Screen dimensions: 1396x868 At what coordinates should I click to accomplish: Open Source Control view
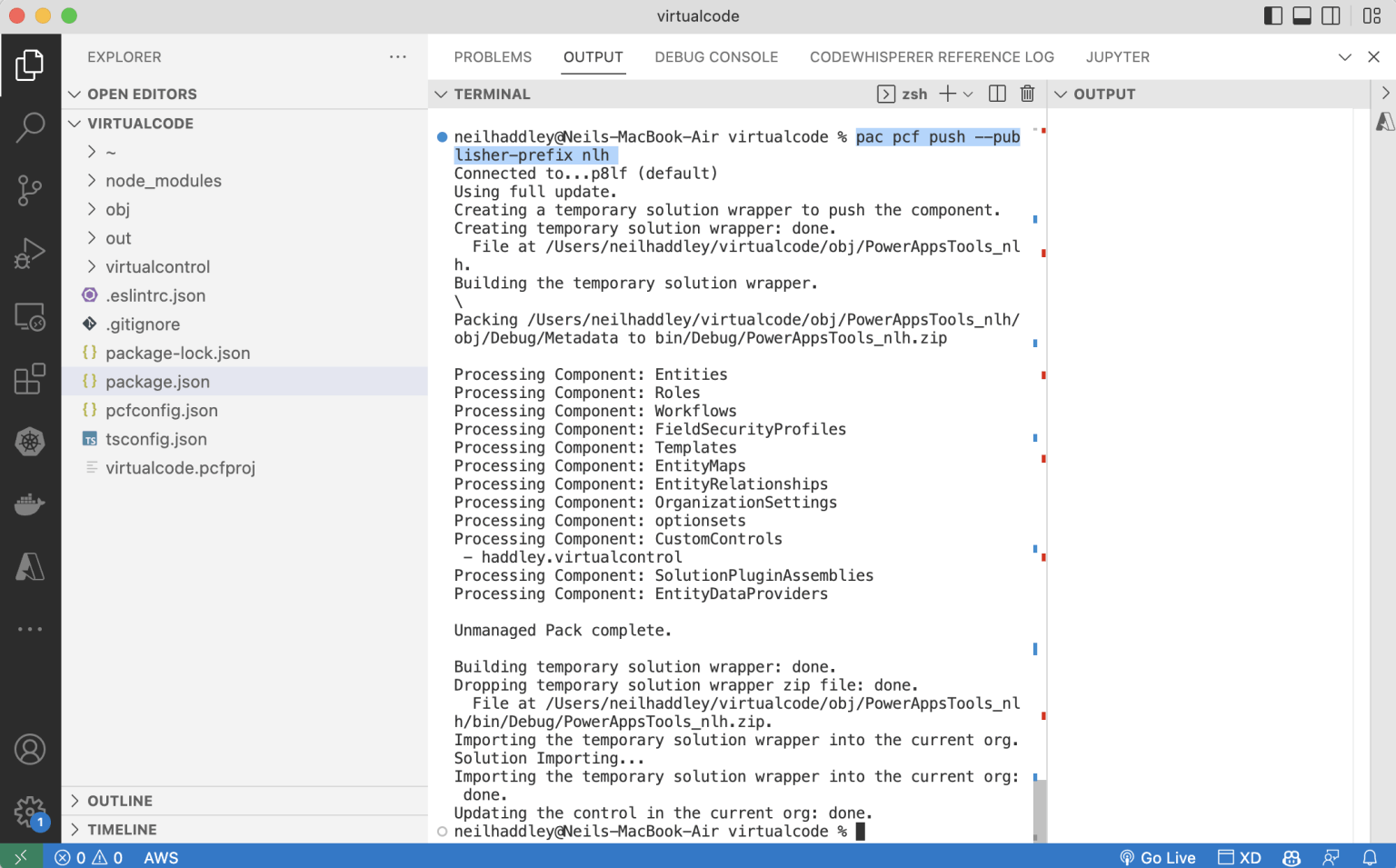pyautogui.click(x=30, y=190)
